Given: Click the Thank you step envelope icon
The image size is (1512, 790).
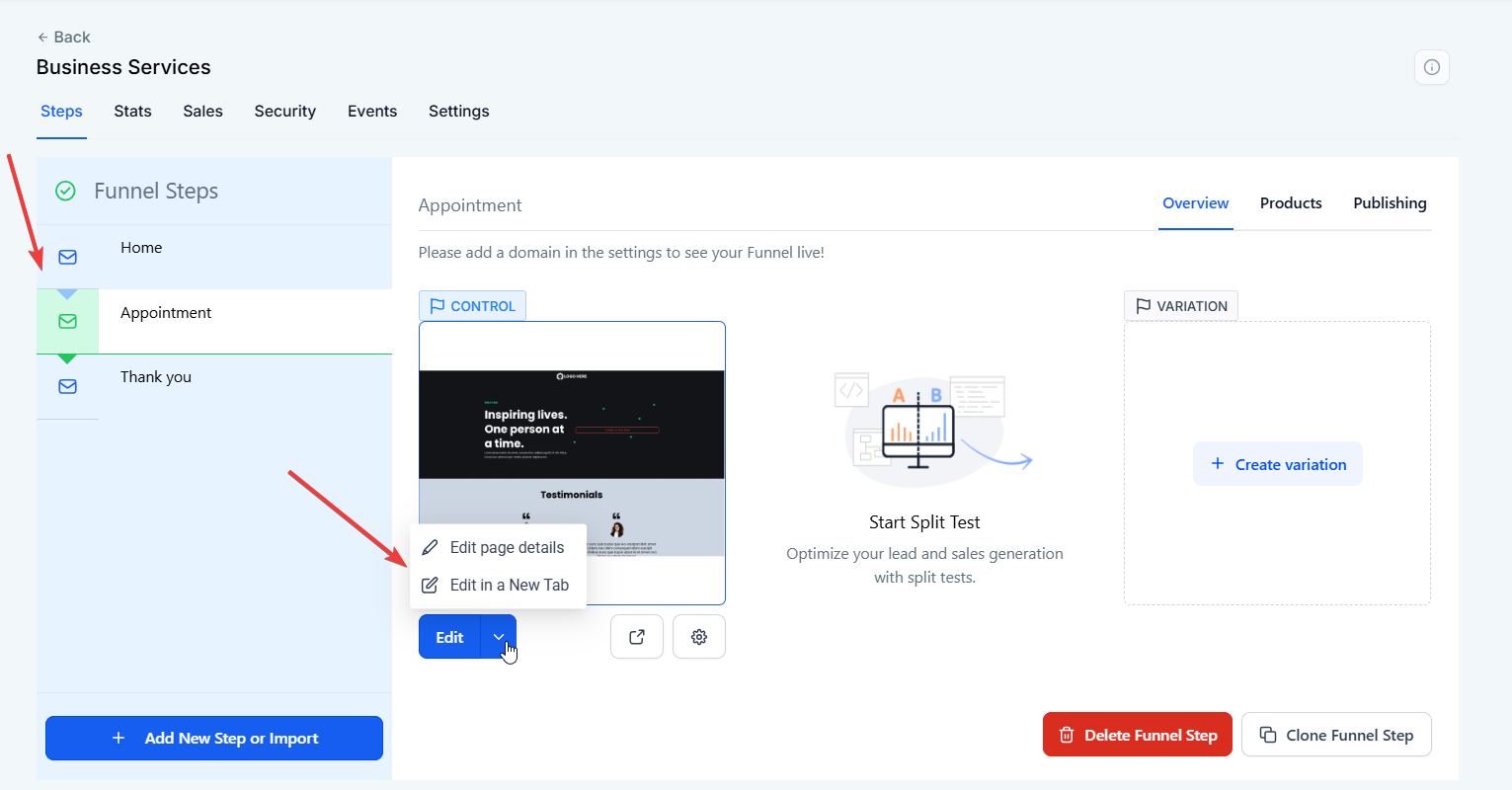Looking at the screenshot, I should coord(67,386).
